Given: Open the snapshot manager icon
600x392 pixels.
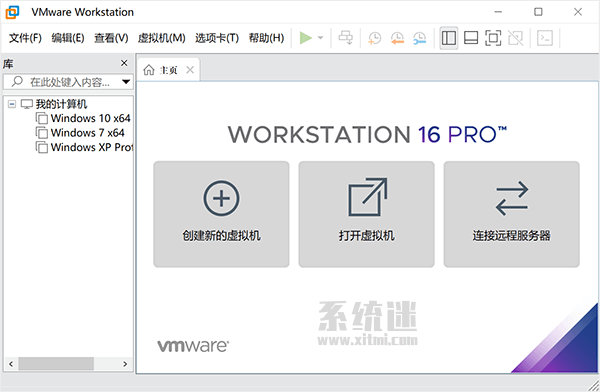Looking at the screenshot, I should coord(420,38).
